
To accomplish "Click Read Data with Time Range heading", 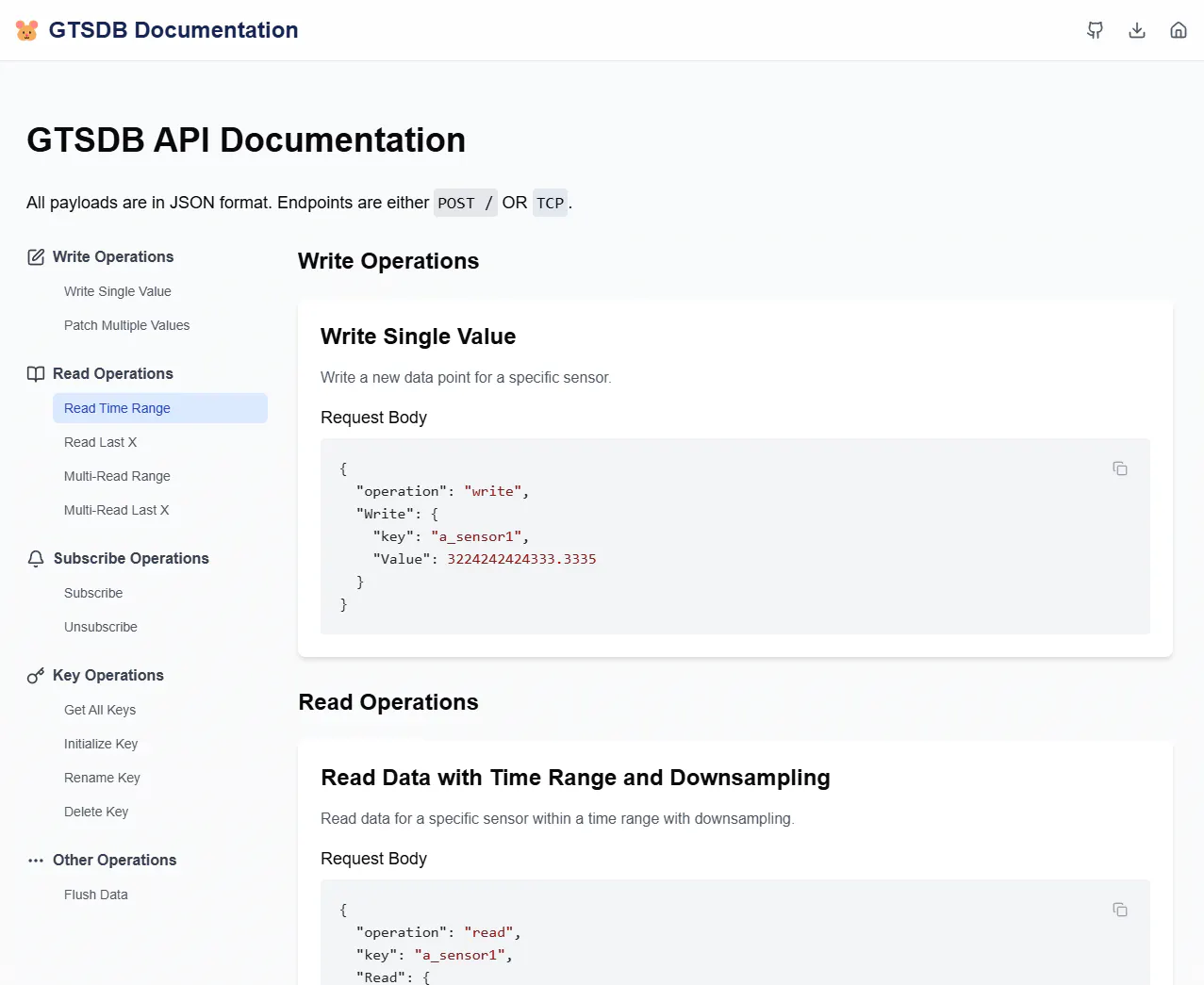I will click(575, 778).
